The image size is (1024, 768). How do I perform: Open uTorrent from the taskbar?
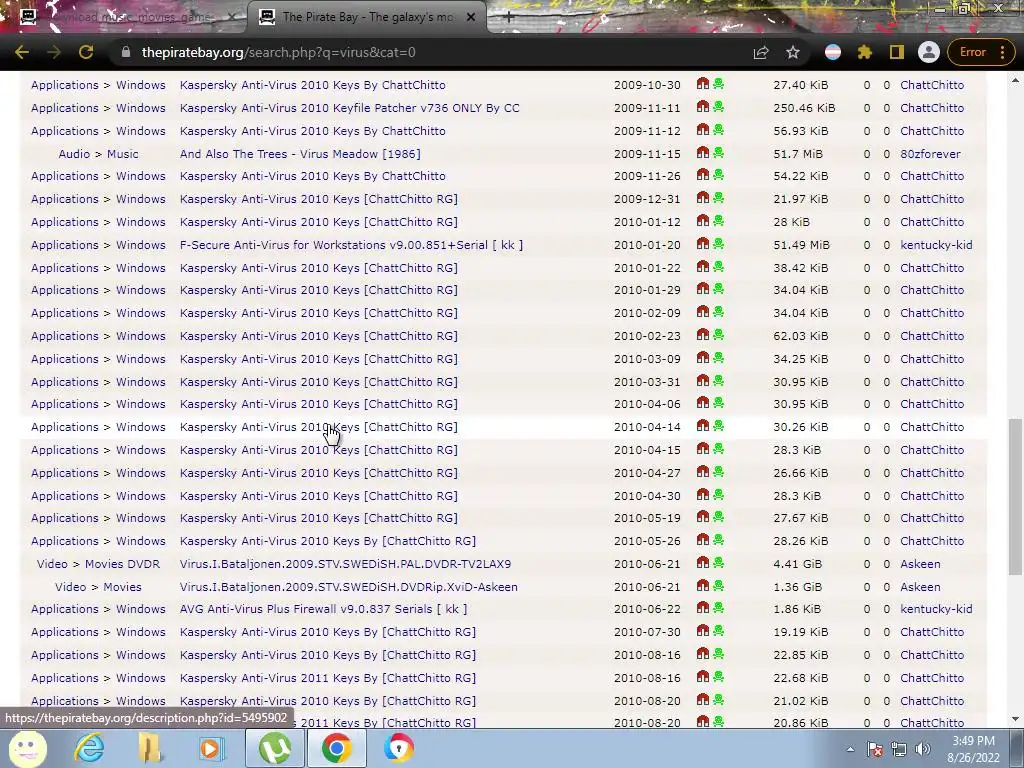[x=274, y=748]
